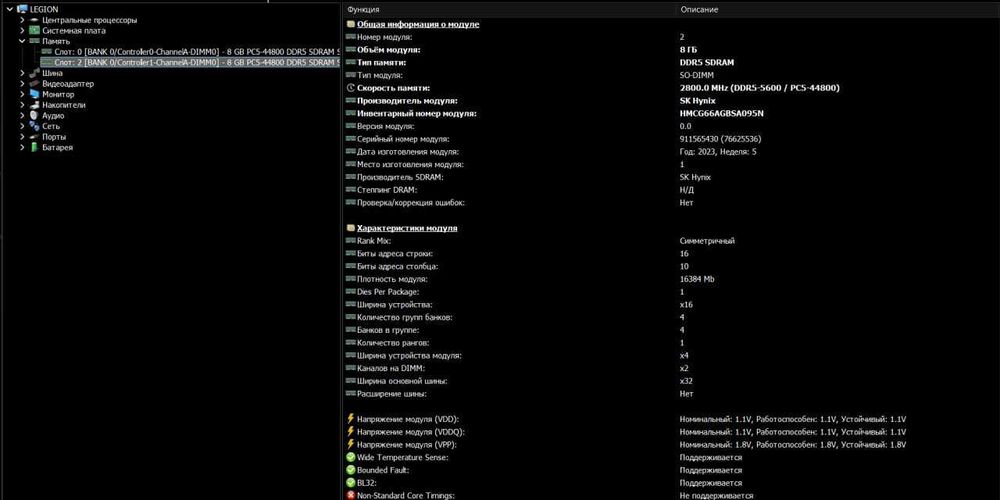Select the Количество групп банков row
This screenshot has height=500, width=1000.
pos(671,318)
